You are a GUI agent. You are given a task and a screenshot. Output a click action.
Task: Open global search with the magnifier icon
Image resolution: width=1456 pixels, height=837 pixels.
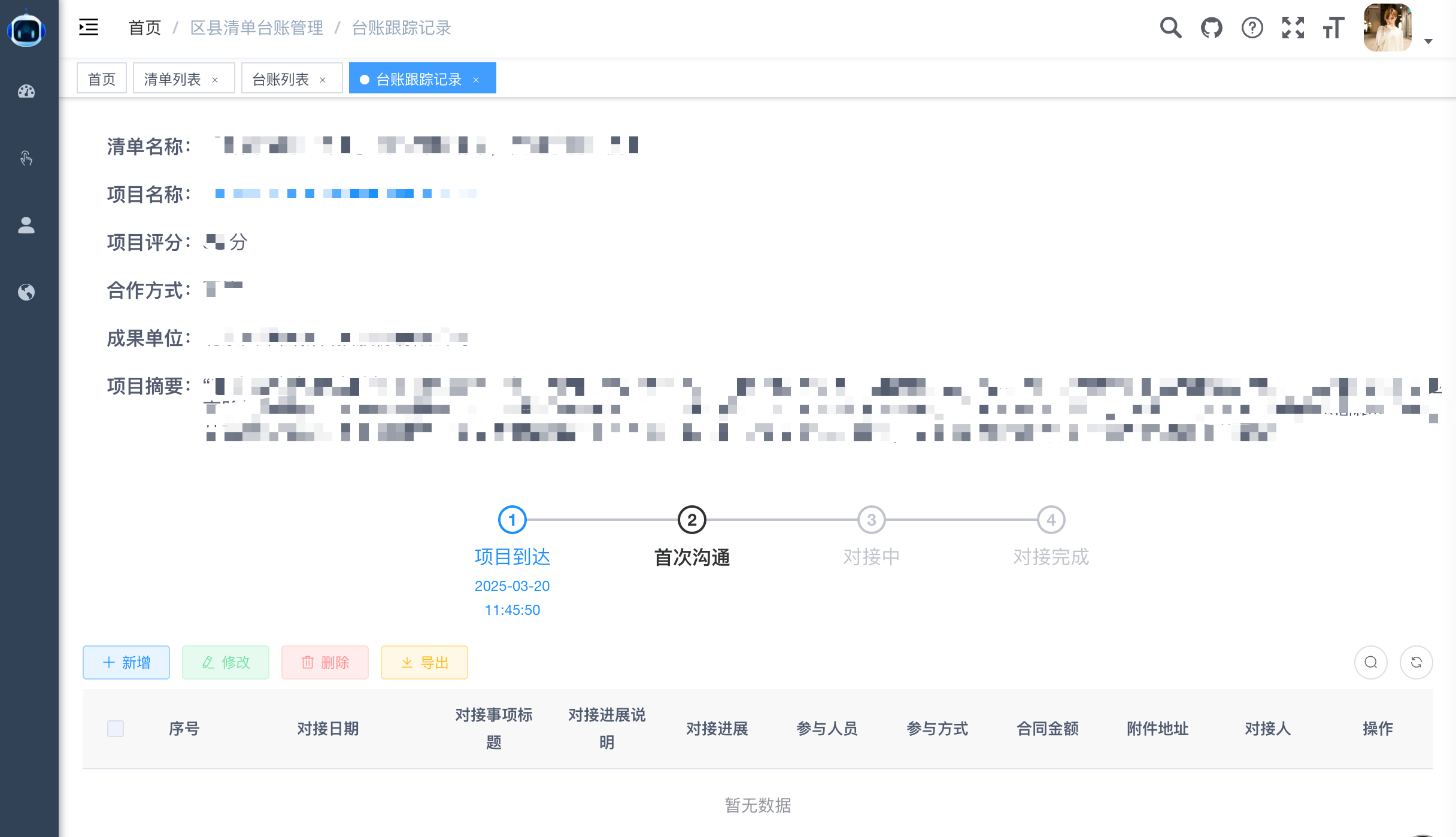[x=1170, y=28]
